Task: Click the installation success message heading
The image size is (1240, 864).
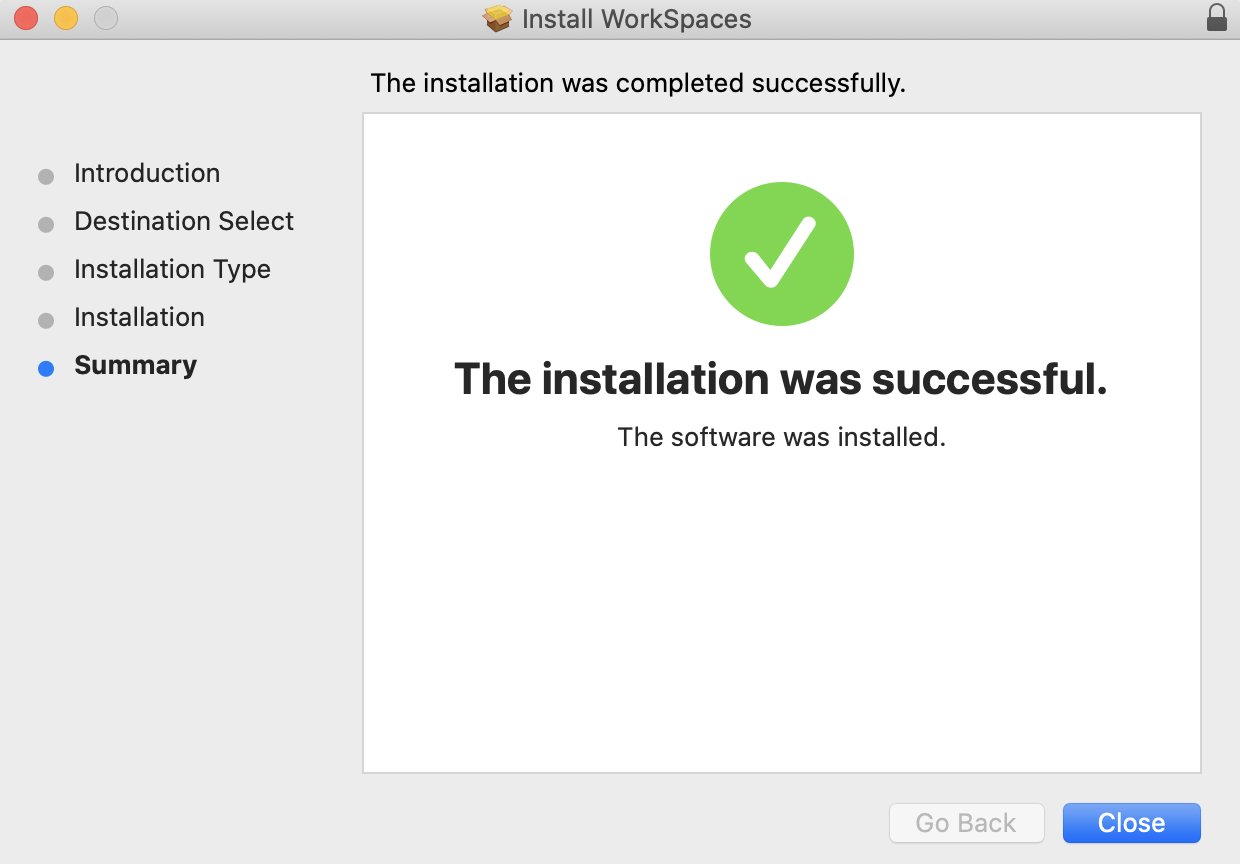Action: pos(781,380)
